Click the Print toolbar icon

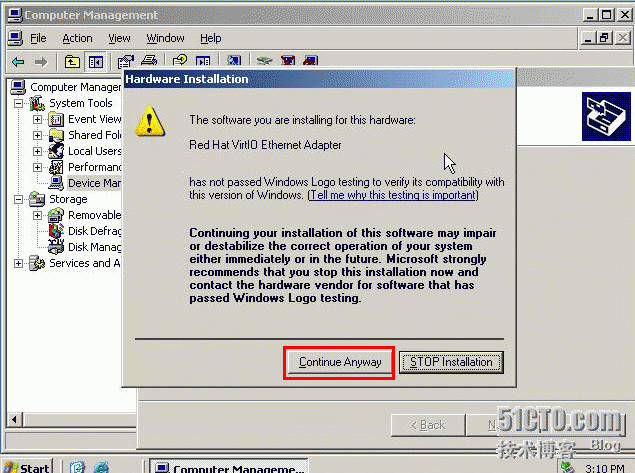pyautogui.click(x=149, y=61)
